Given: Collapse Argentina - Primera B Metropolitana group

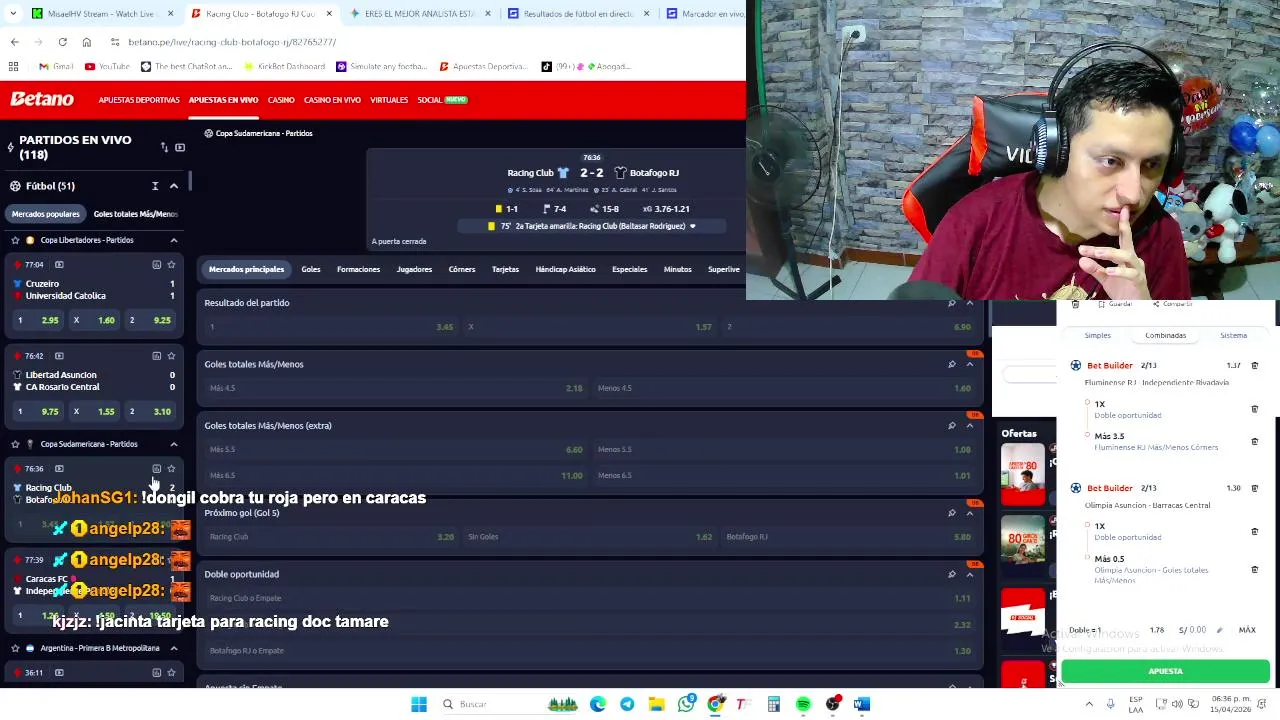Looking at the screenshot, I should 173,648.
